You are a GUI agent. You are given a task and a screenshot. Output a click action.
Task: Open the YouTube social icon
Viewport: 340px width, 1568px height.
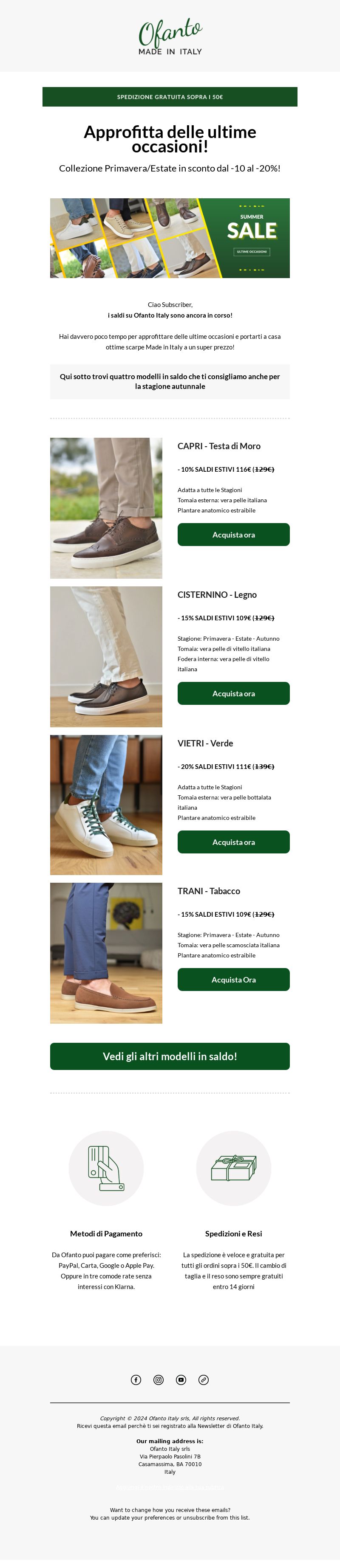click(181, 1379)
